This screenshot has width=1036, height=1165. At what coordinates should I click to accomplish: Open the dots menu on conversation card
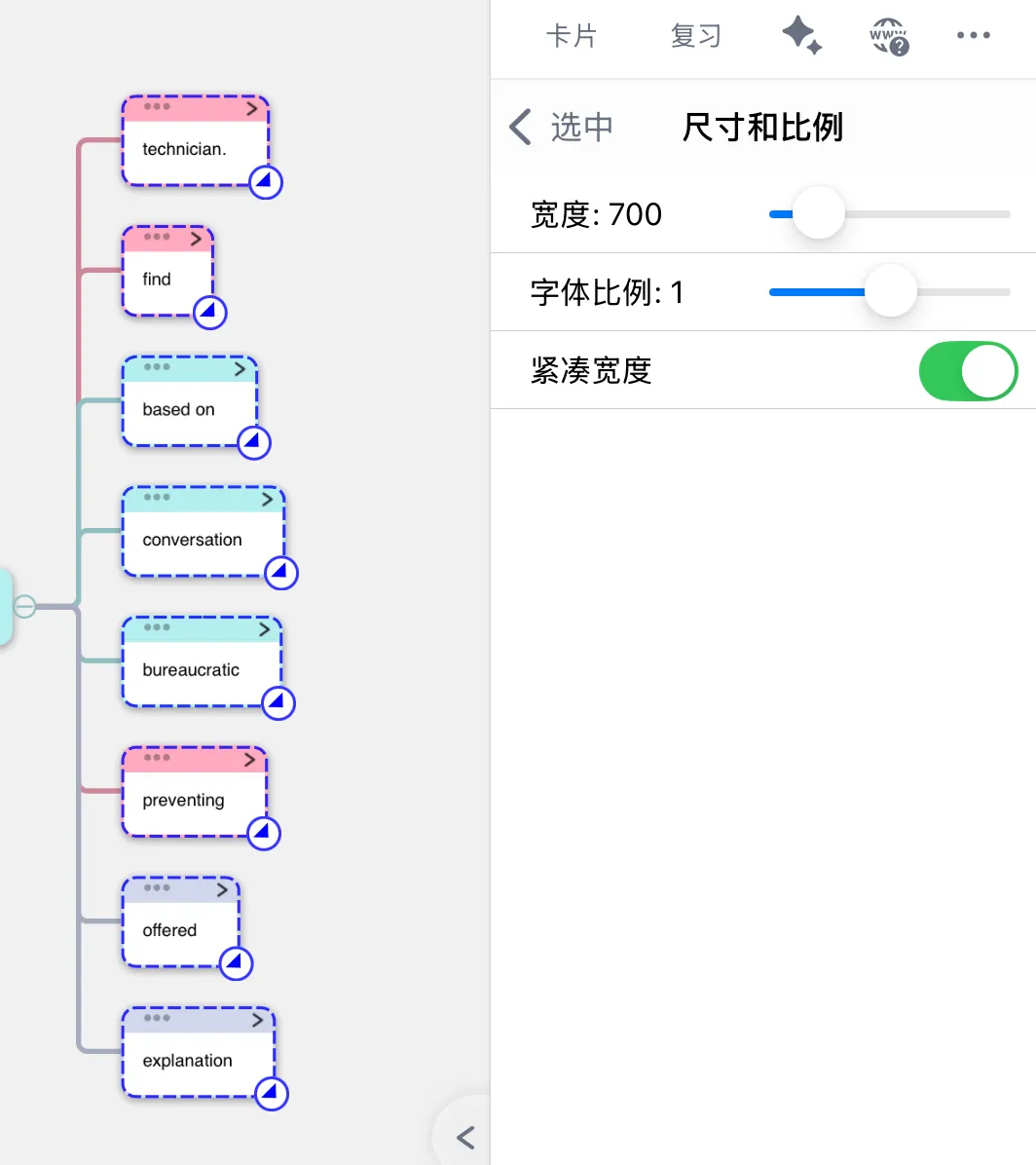pyautogui.click(x=157, y=497)
